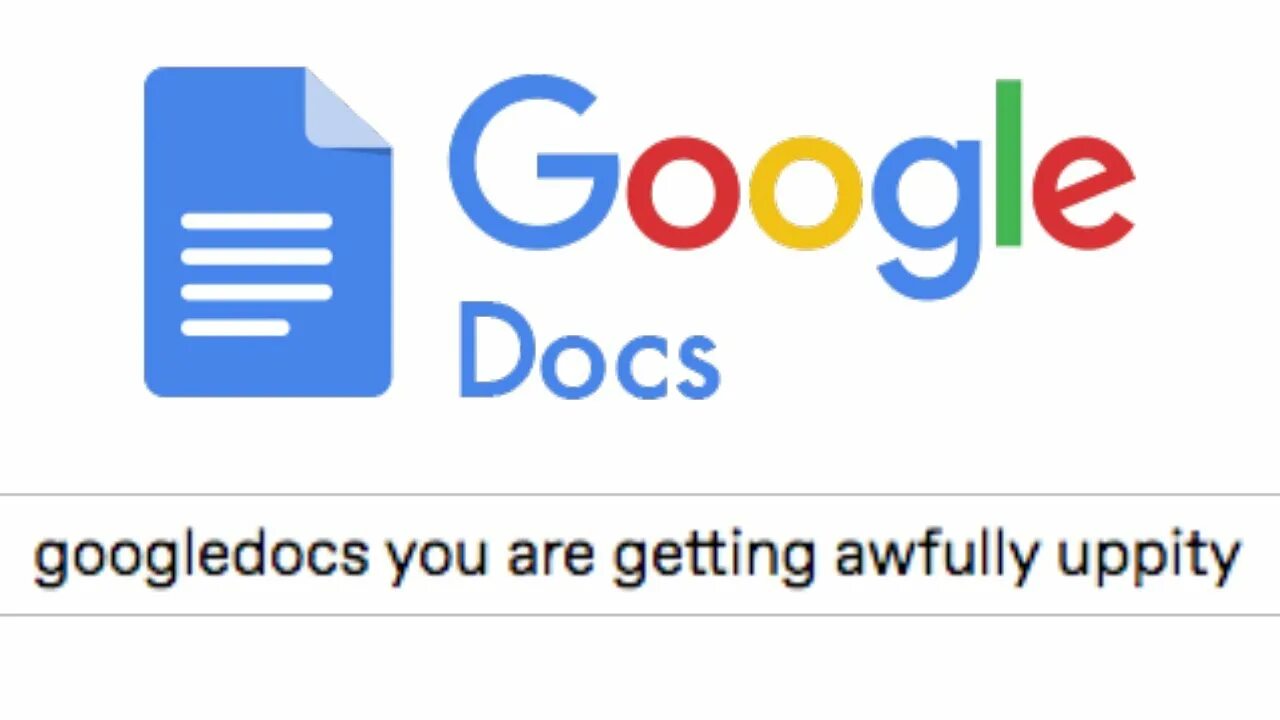The height and width of the screenshot is (720, 1280).
Task: Click the yellow letter o in Google logo
Action: (x=805, y=192)
